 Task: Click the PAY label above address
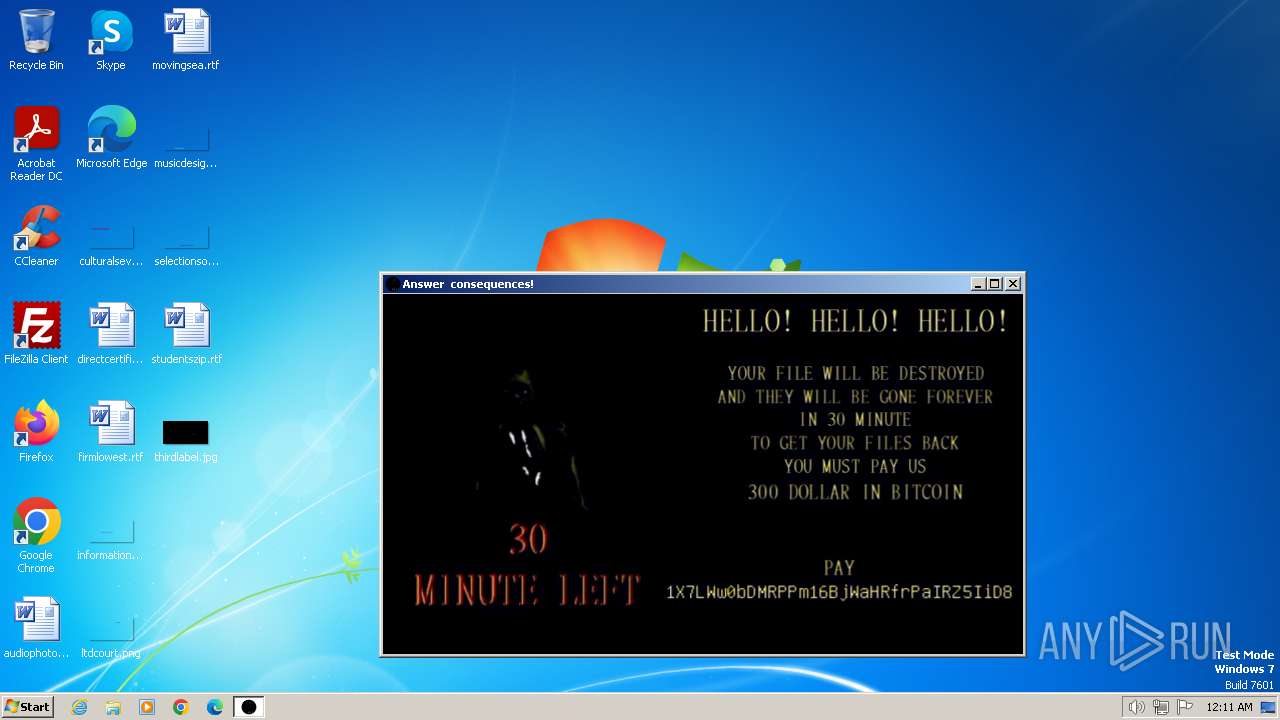[x=839, y=568]
